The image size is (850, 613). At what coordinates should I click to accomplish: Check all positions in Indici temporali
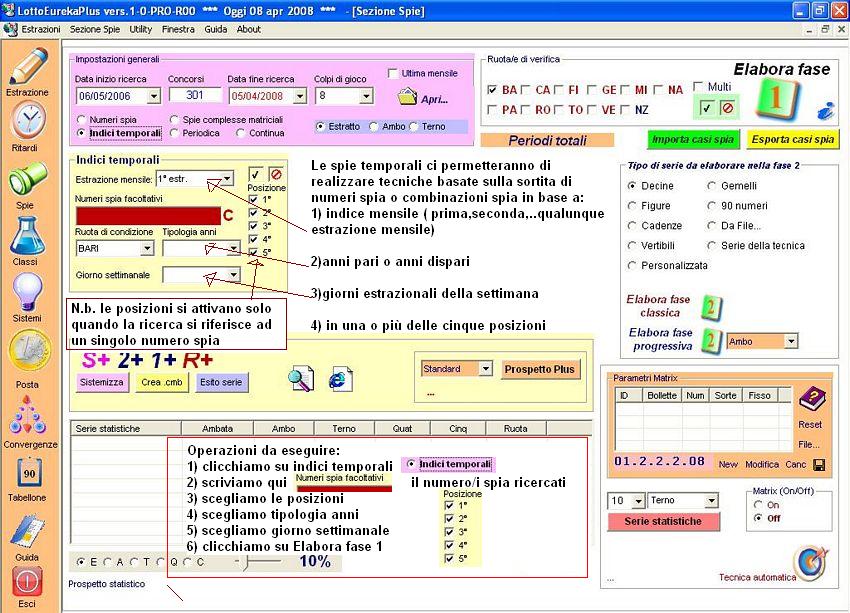[255, 174]
